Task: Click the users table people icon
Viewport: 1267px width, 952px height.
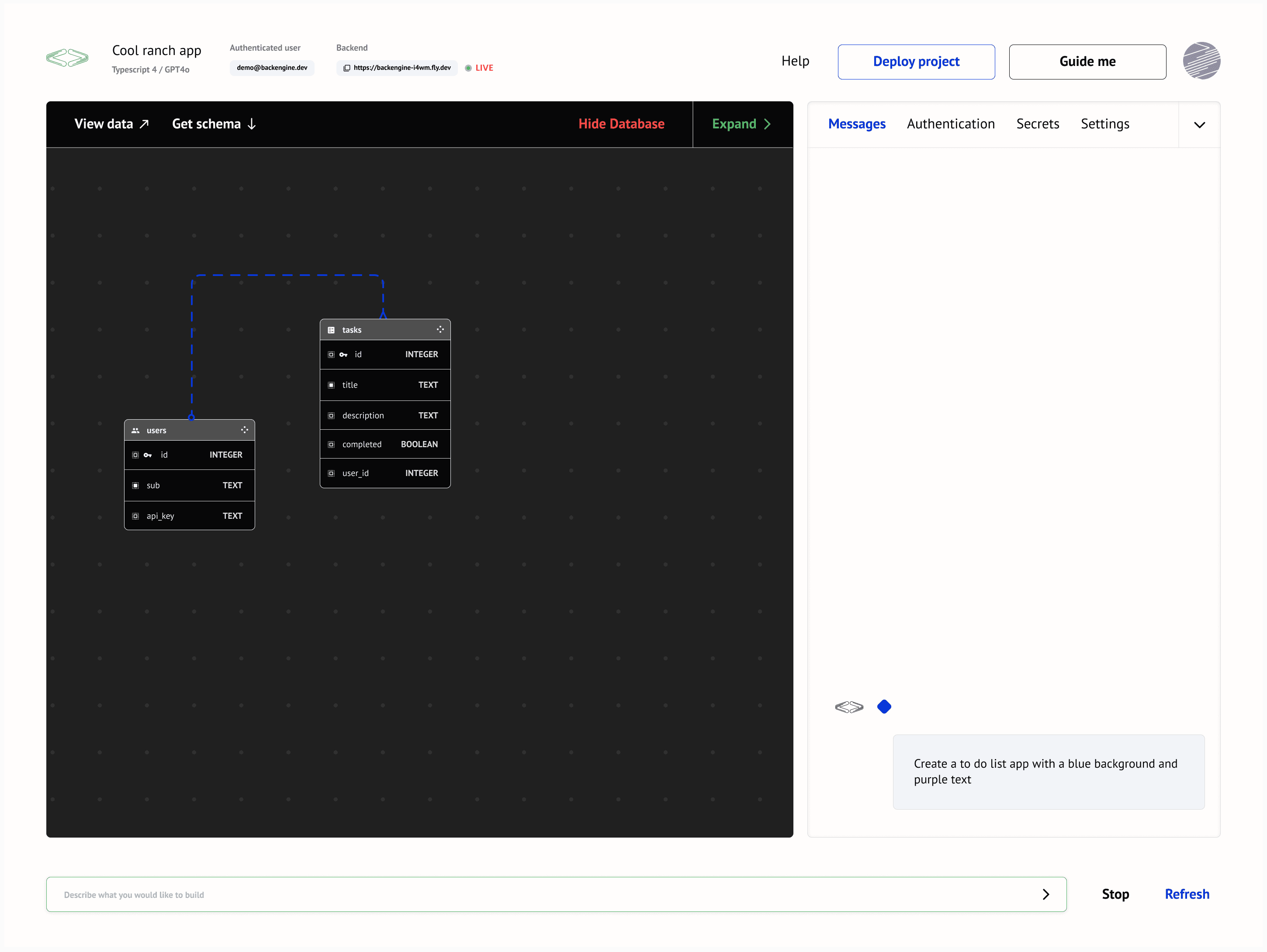Action: coord(136,431)
